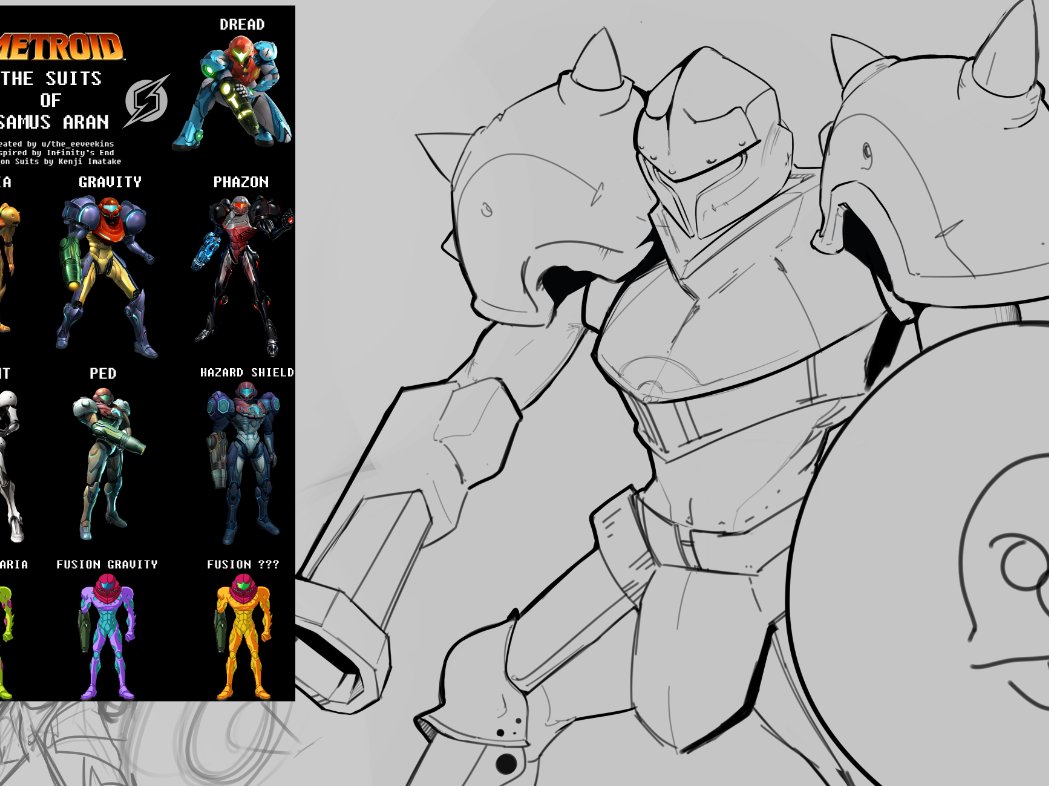The width and height of the screenshot is (1049, 786).
Task: Click the "THE SUITS" title text
Action: [51, 79]
